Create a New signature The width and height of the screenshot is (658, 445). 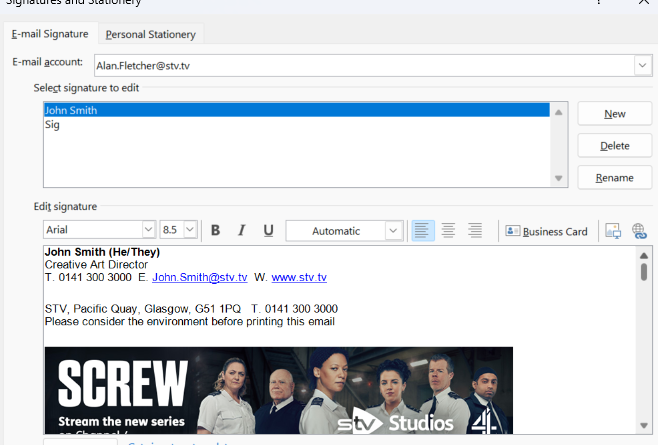point(615,114)
